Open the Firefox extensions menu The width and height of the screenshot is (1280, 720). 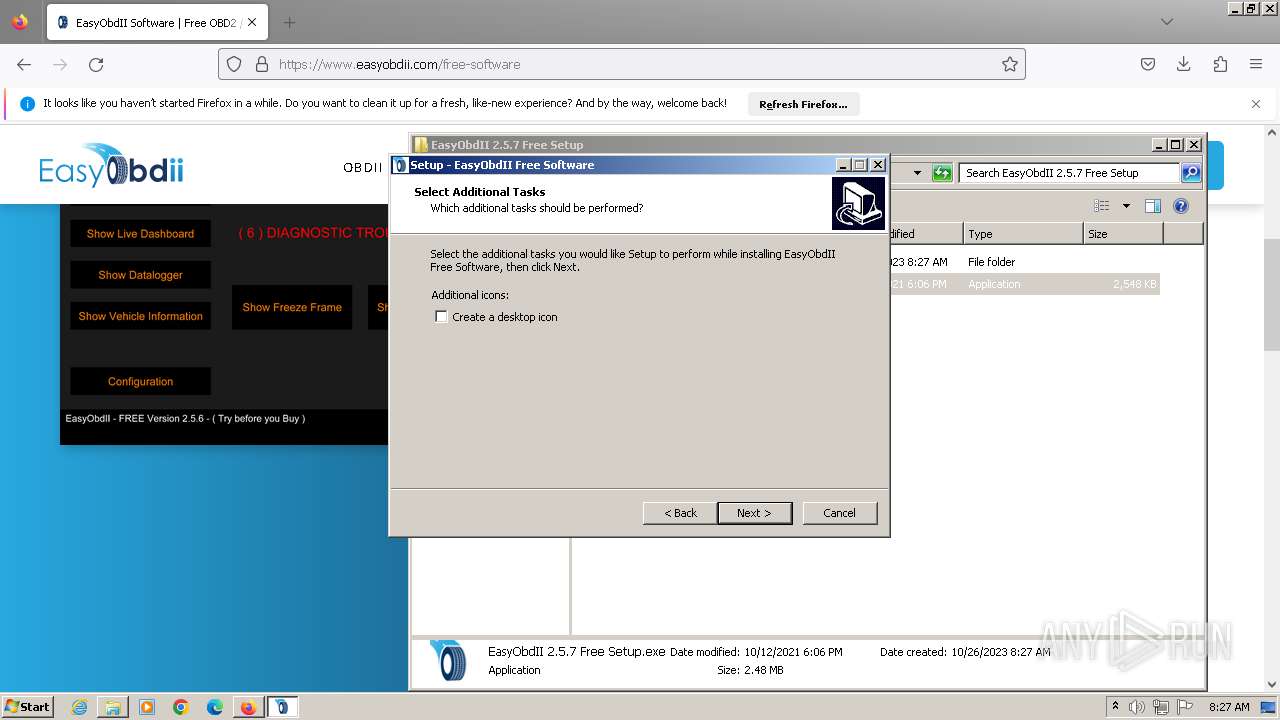click(1220, 64)
